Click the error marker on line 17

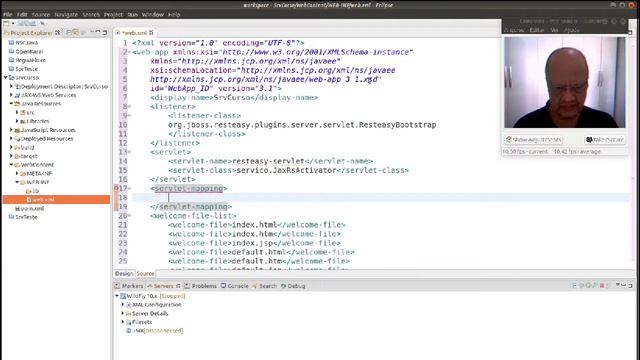[x=116, y=188]
